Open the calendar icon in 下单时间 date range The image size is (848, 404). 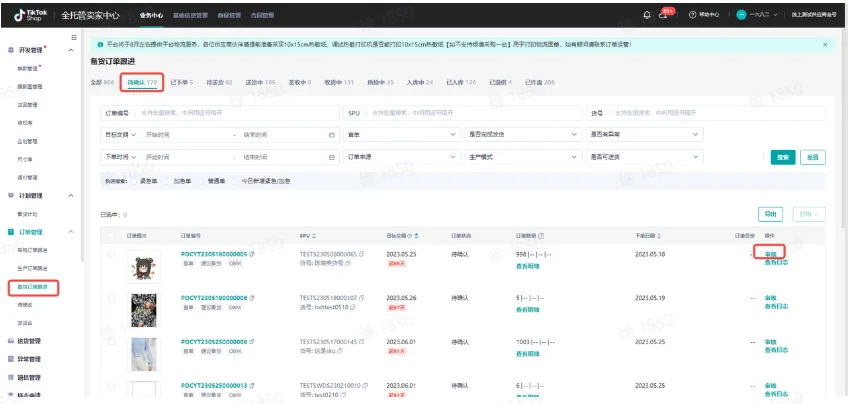pyautogui.click(x=332, y=157)
